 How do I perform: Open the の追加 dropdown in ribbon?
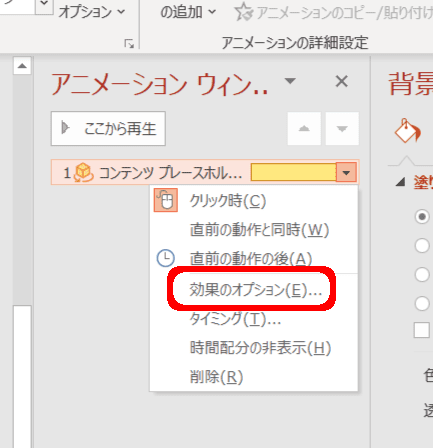(x=188, y=12)
